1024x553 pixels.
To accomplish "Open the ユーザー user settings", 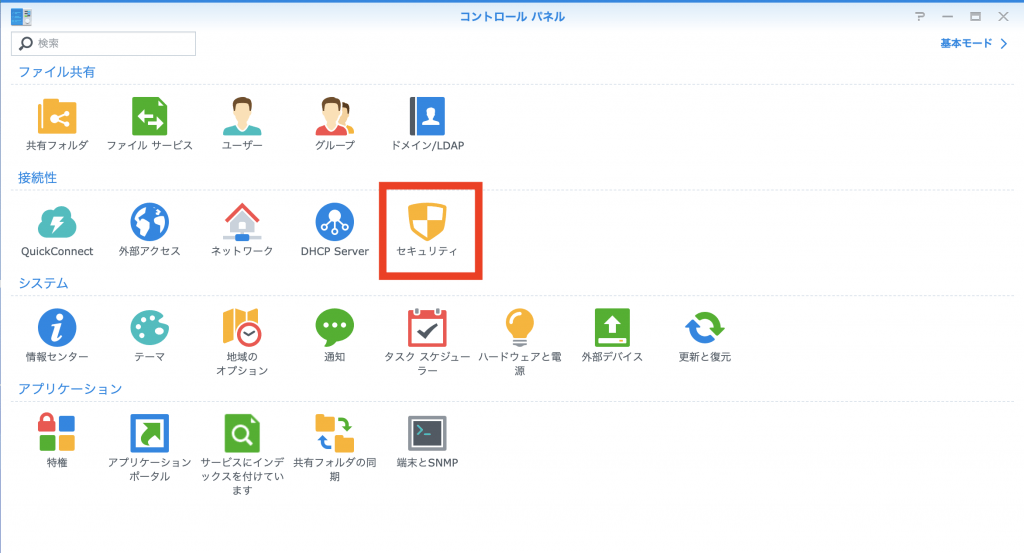I will click(x=241, y=117).
